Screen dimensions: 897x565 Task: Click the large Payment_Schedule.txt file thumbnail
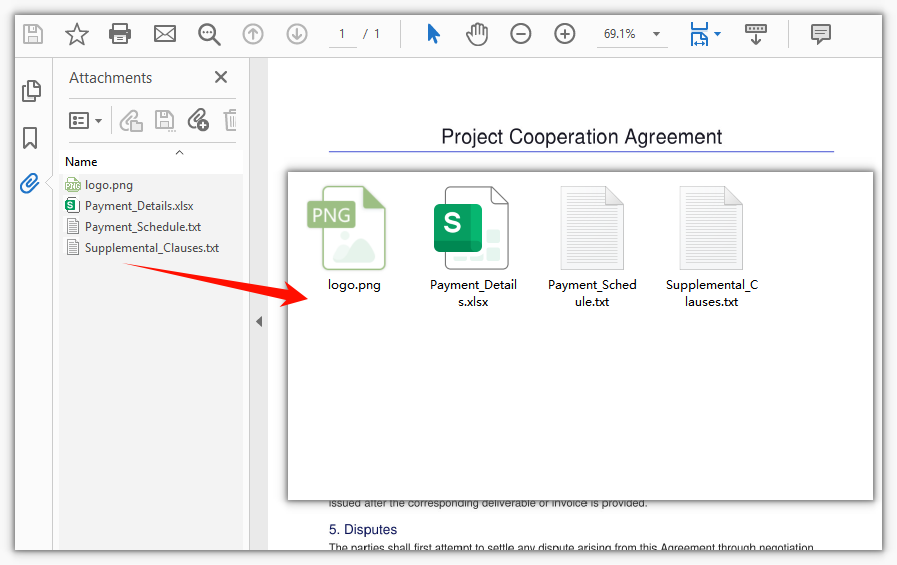click(x=592, y=228)
